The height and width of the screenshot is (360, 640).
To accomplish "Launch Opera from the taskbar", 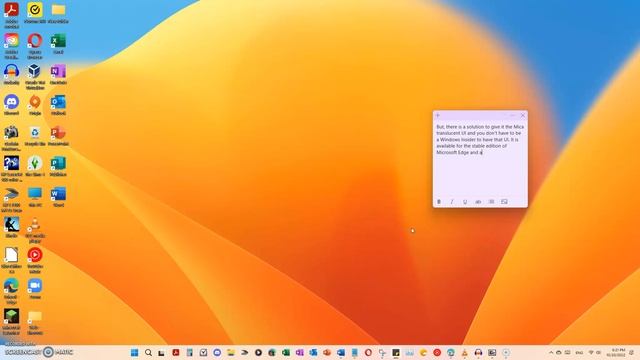I will (368, 353).
